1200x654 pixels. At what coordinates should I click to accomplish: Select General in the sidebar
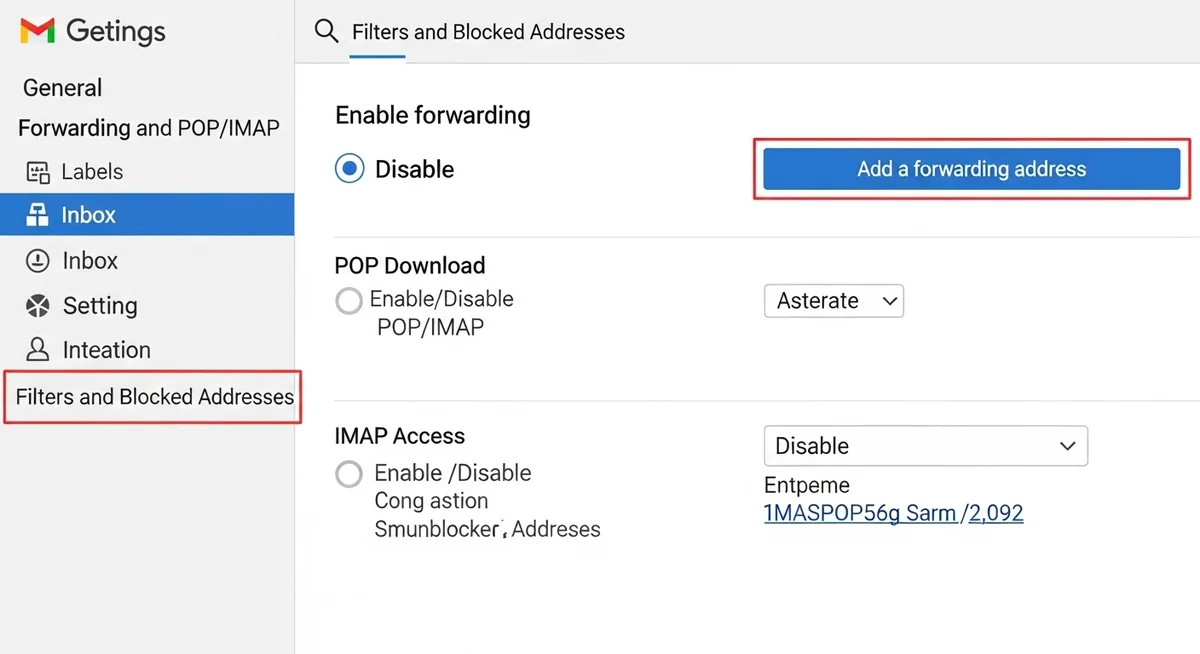[x=62, y=87]
